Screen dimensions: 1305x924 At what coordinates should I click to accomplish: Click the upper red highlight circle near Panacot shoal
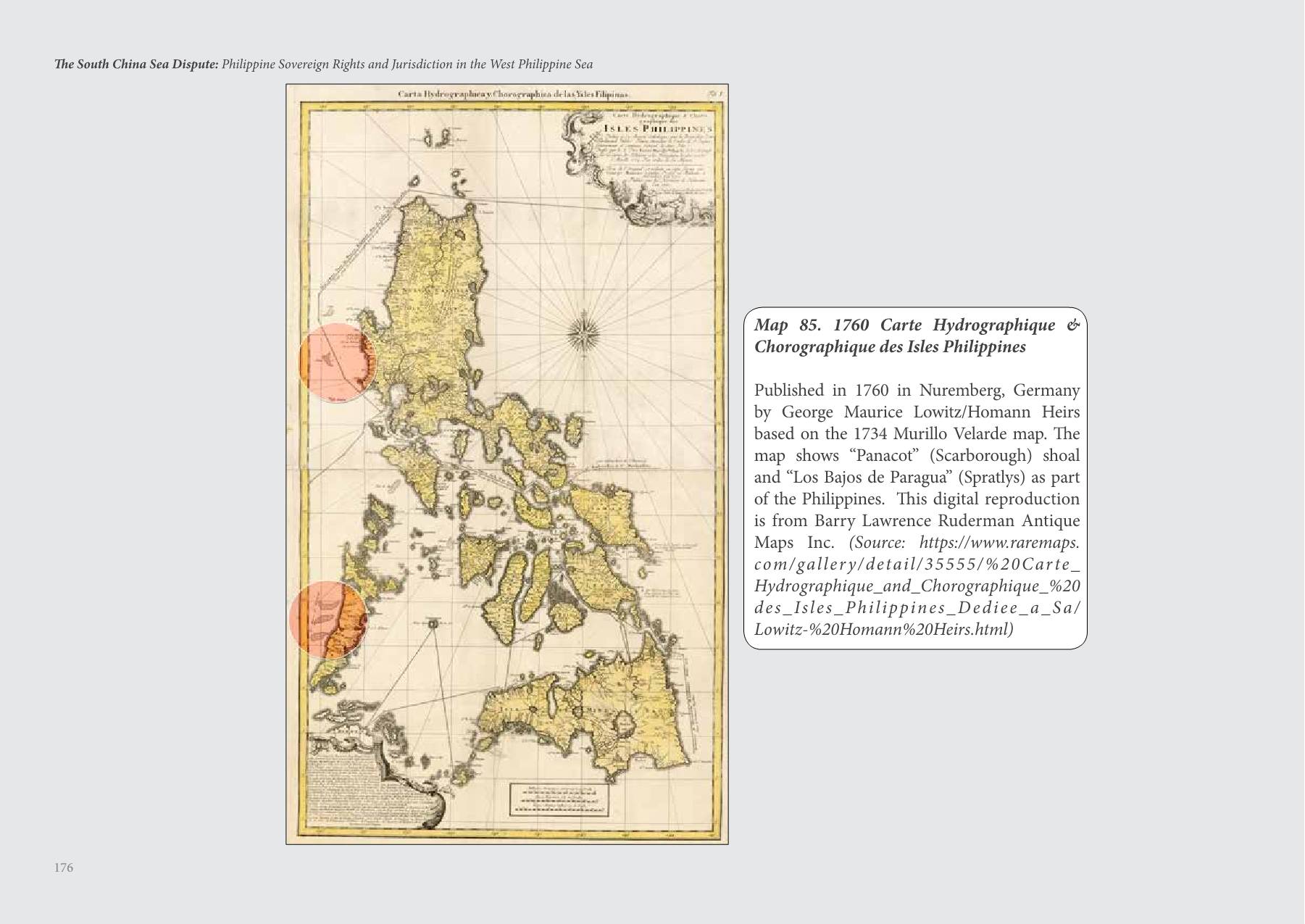pyautogui.click(x=337, y=362)
